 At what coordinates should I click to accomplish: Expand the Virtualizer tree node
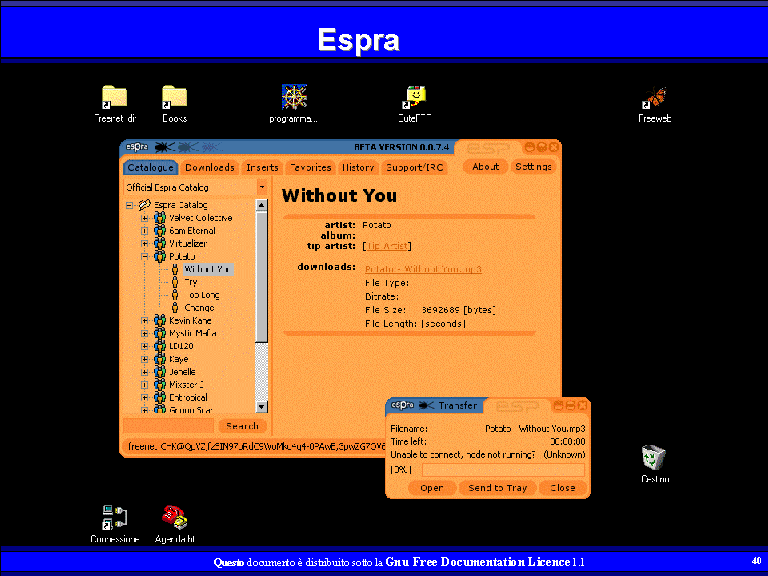pos(144,243)
